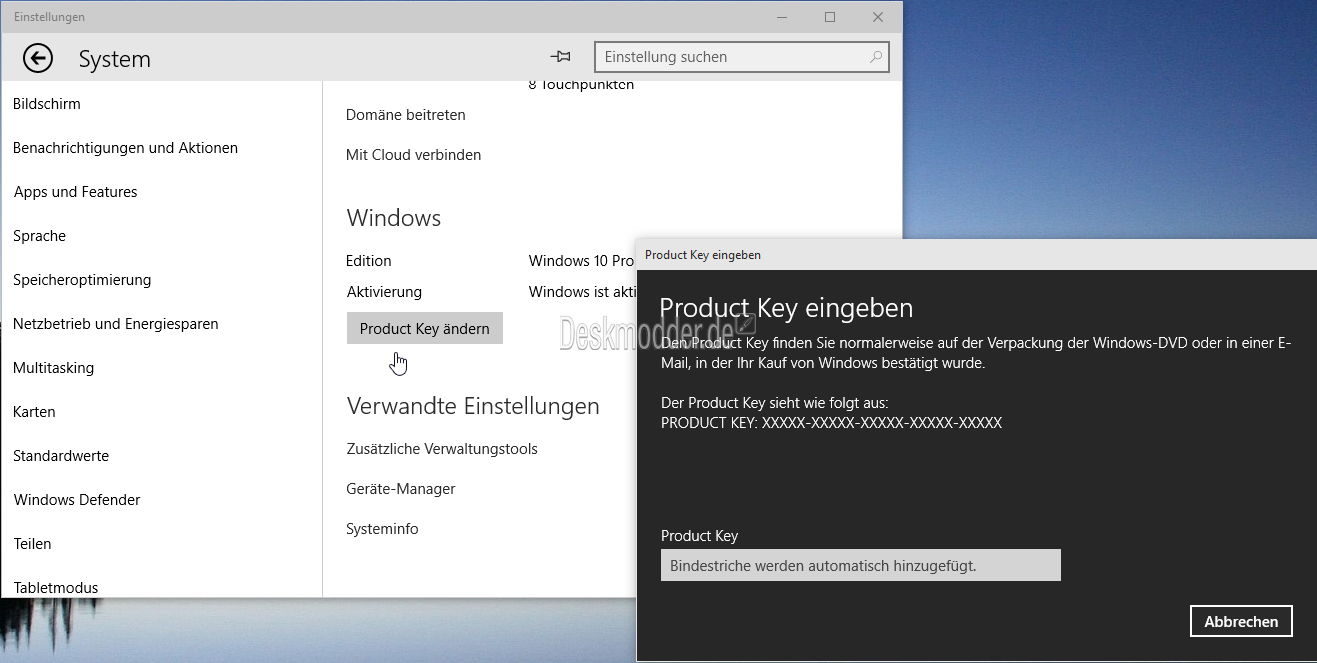Close the Einstellungen window
Image resolution: width=1317 pixels, height=663 pixels.
pyautogui.click(x=877, y=17)
